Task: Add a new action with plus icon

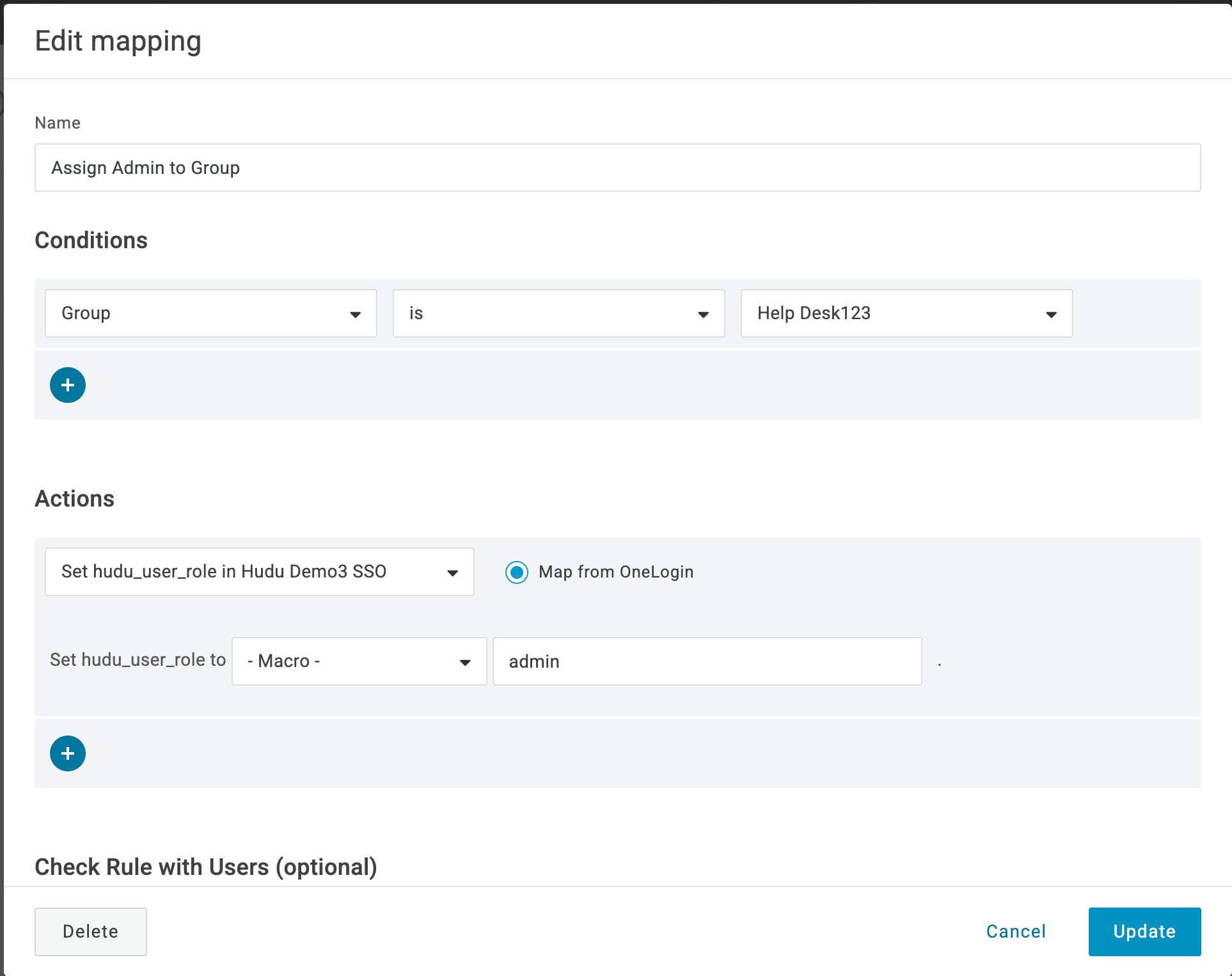Action: pos(68,753)
